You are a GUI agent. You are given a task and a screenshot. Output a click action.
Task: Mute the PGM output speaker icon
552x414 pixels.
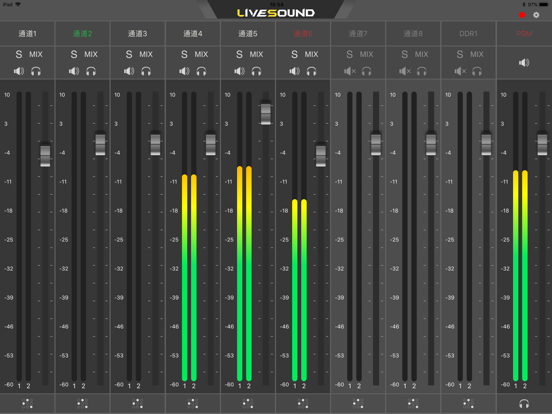click(524, 63)
